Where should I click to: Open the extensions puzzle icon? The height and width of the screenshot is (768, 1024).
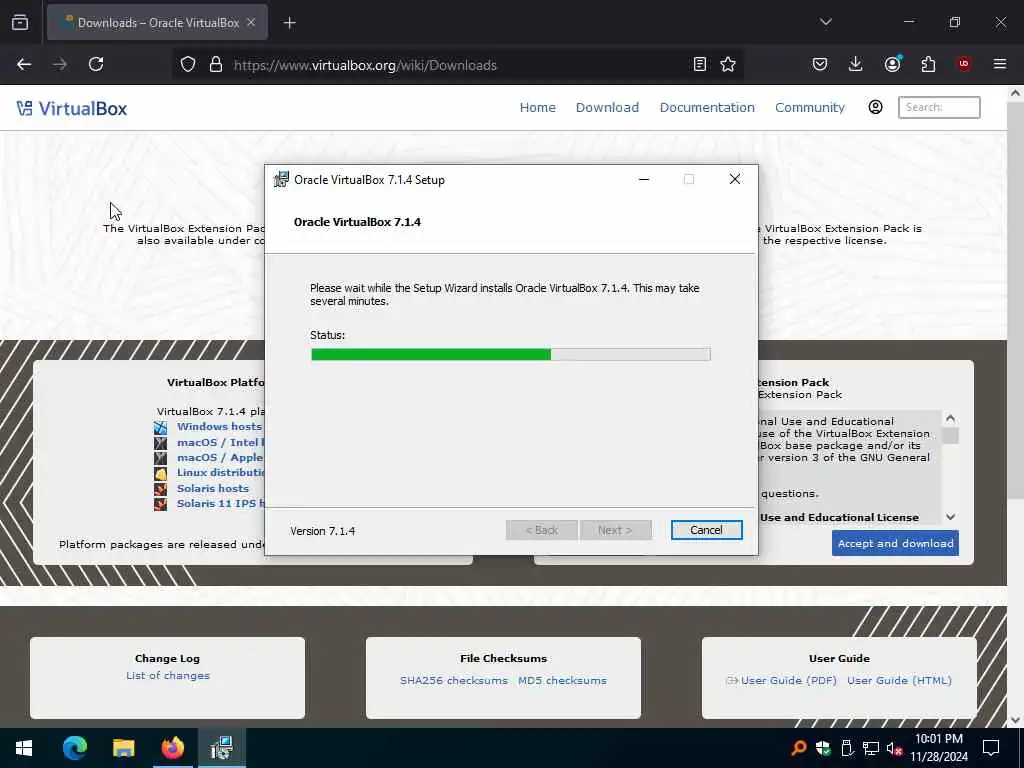[x=928, y=64]
